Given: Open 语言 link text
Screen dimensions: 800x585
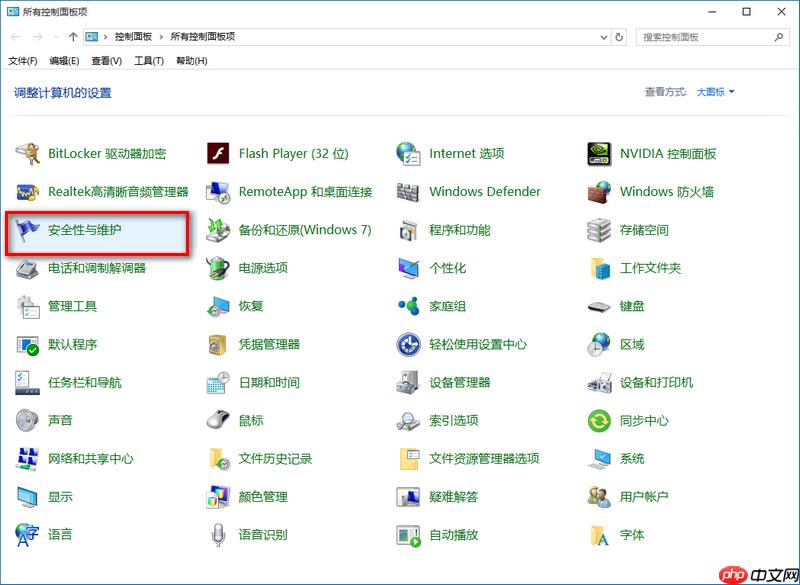Looking at the screenshot, I should [x=60, y=535].
